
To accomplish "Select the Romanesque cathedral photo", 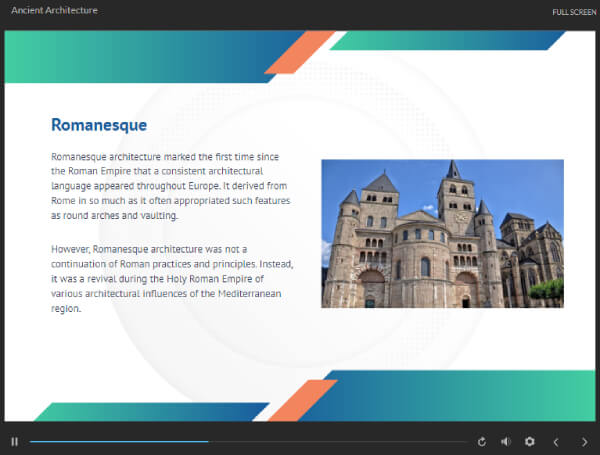I will tap(442, 233).
